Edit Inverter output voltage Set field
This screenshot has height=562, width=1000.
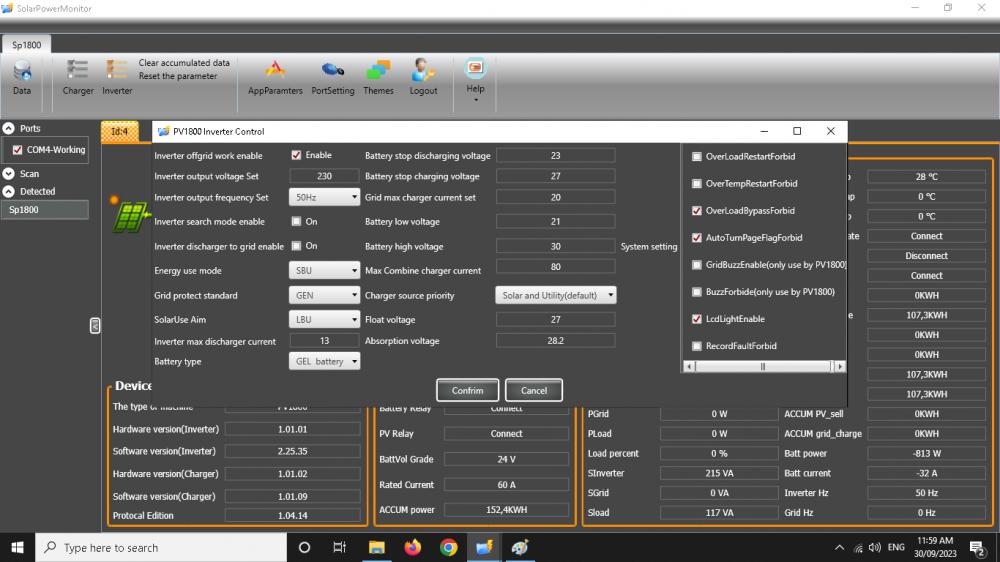point(324,176)
